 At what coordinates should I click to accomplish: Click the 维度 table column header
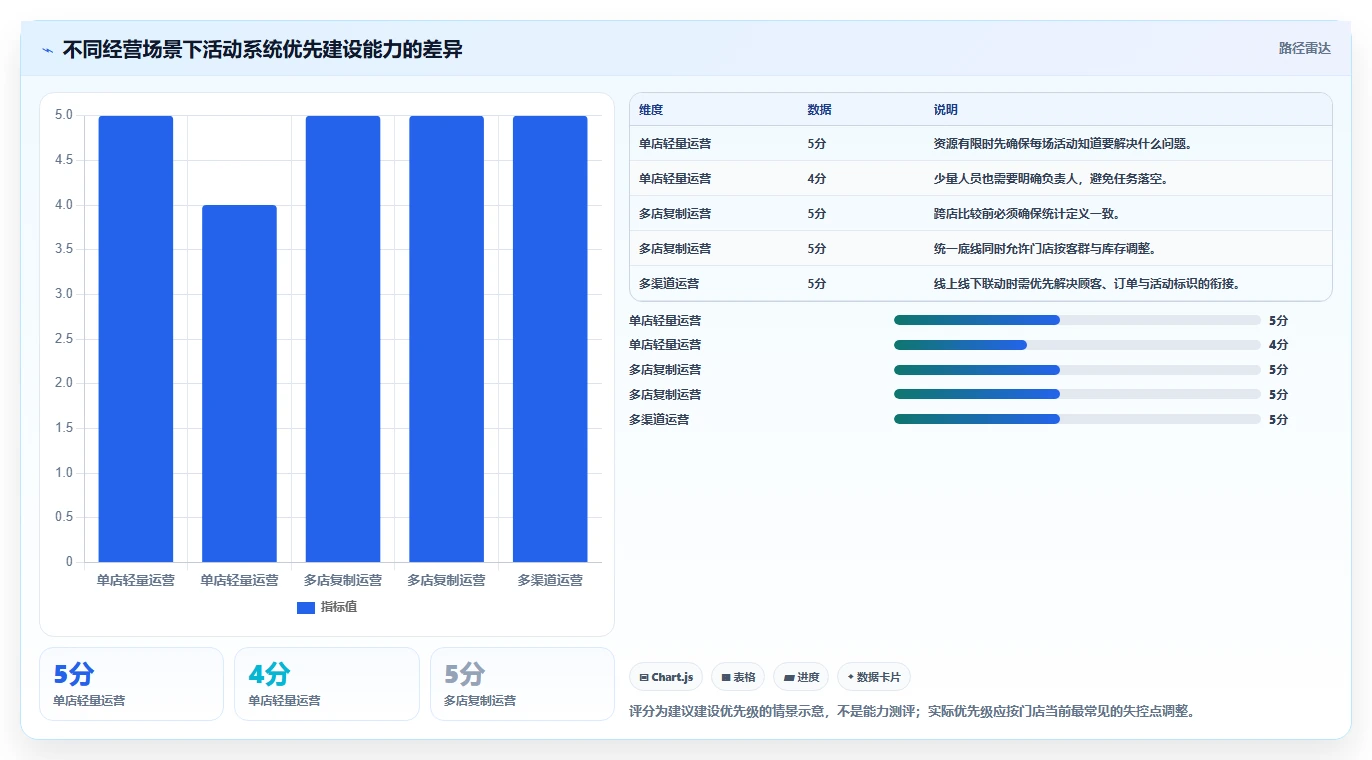point(651,110)
